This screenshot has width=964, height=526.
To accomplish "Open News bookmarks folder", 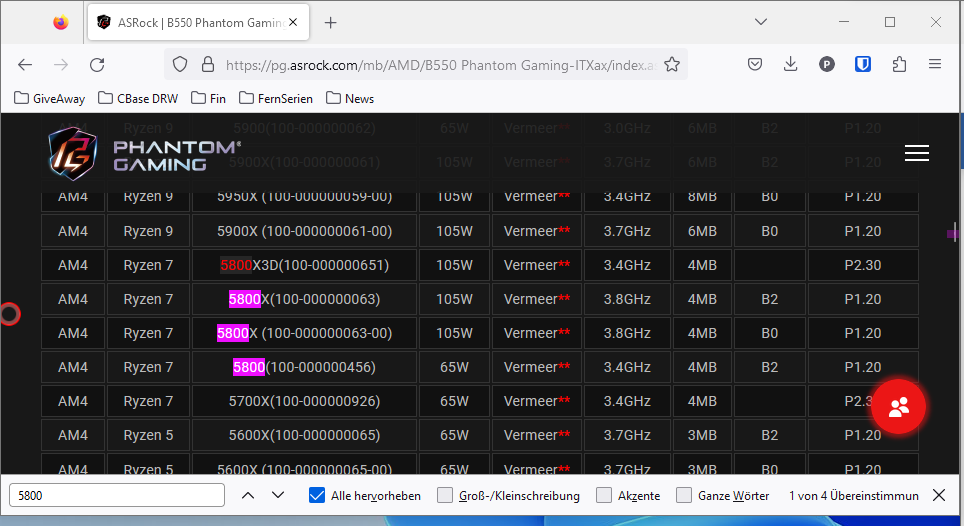I will (x=350, y=98).
